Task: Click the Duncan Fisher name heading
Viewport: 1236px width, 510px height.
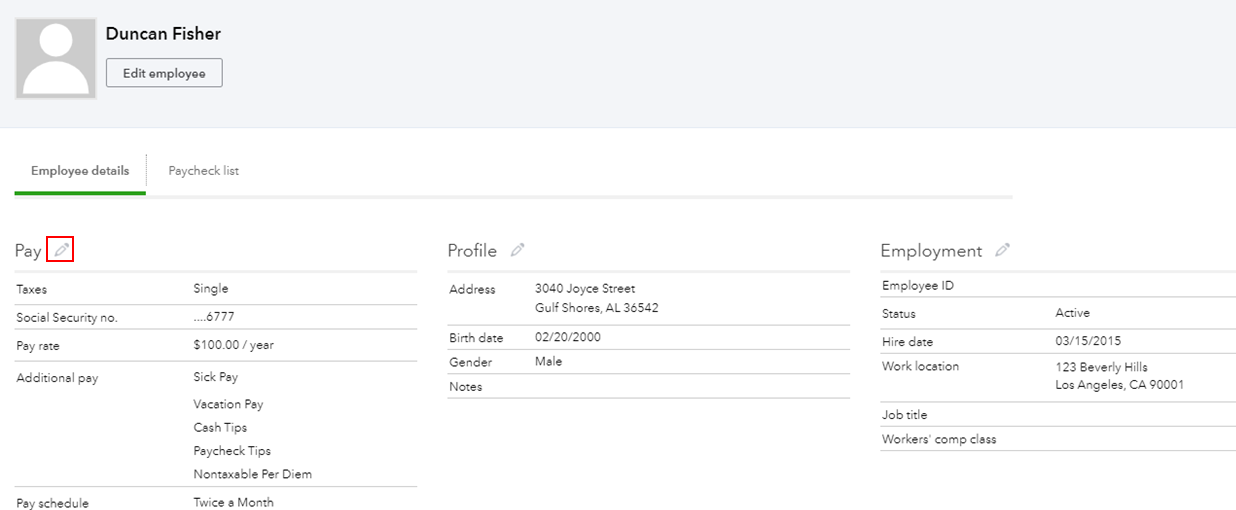Action: [x=163, y=34]
